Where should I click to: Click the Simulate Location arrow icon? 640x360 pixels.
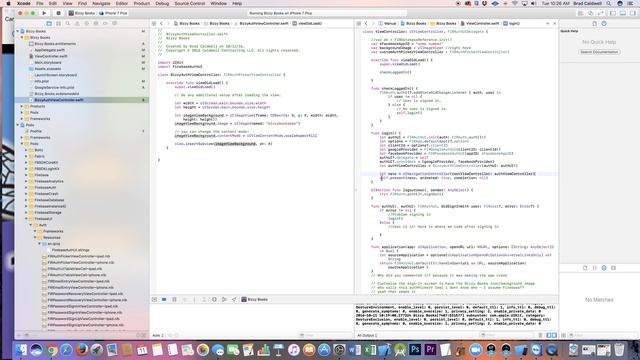(x=234, y=299)
